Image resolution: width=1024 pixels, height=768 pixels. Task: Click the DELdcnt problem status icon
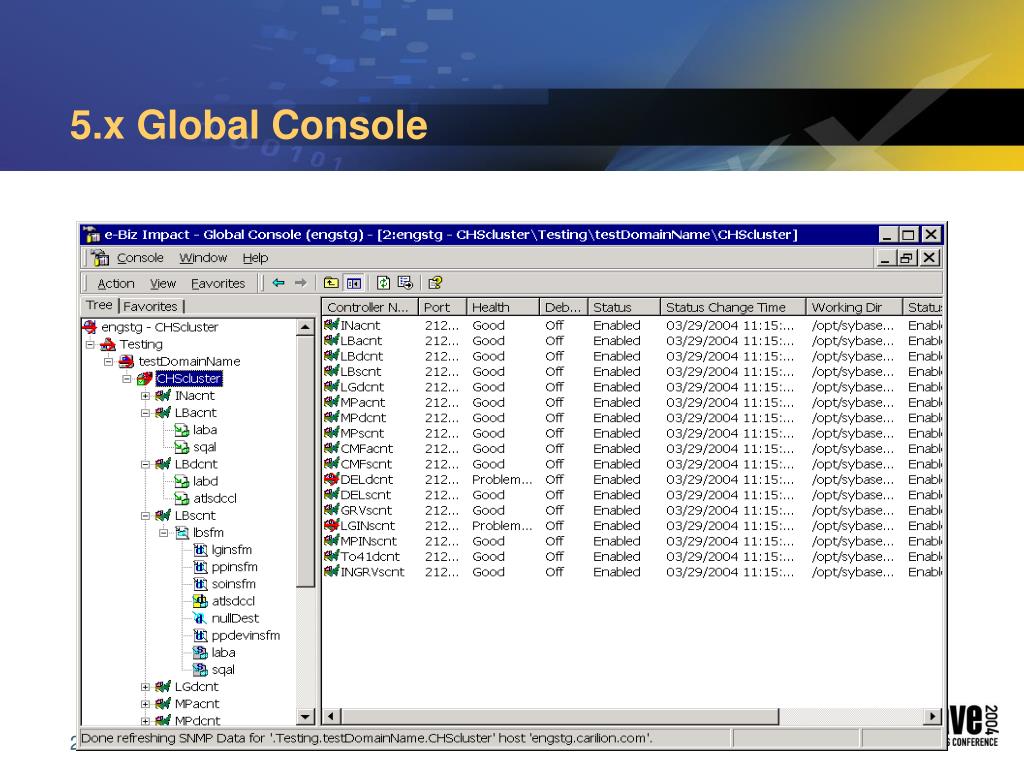point(332,479)
